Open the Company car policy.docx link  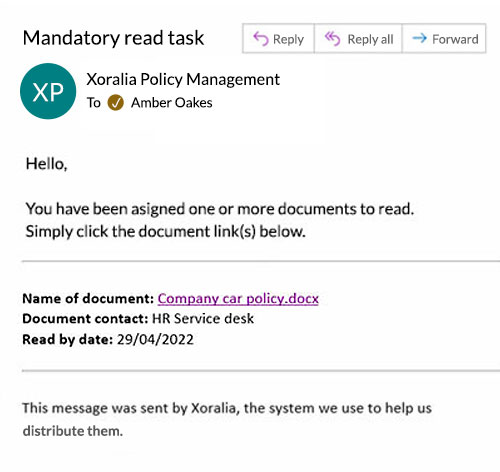[238, 298]
